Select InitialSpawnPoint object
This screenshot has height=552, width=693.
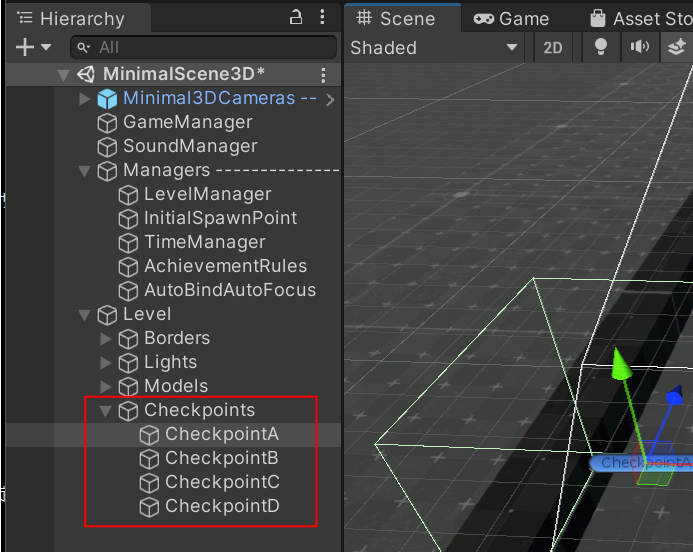[221, 218]
